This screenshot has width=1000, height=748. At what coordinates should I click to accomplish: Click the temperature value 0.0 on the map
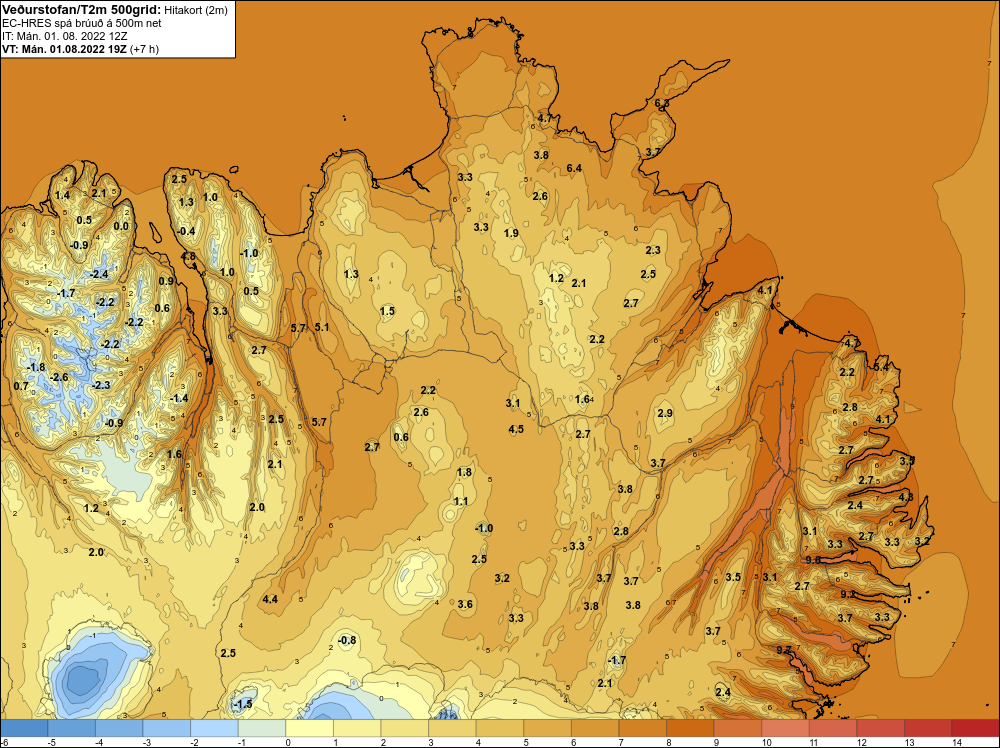121,226
